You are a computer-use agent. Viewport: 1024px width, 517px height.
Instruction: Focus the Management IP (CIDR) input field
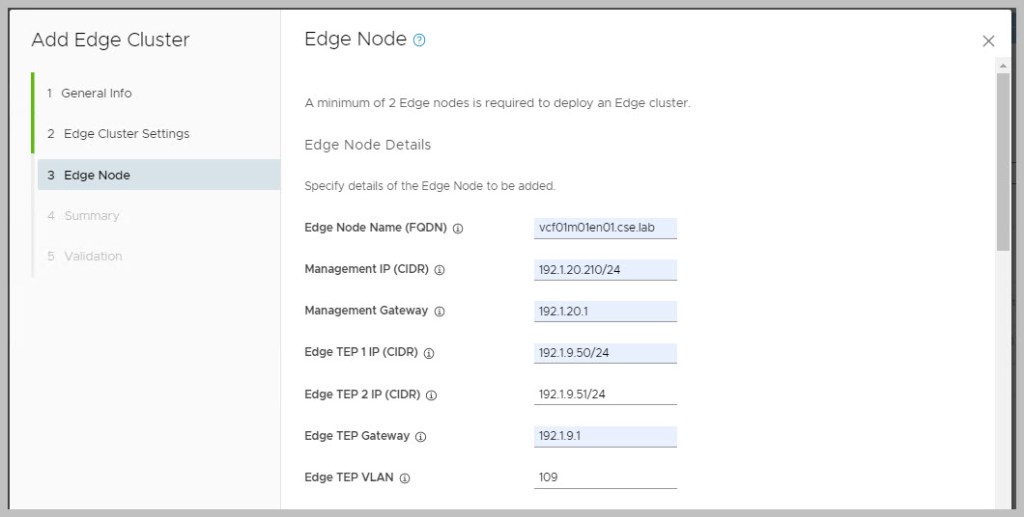tap(605, 270)
